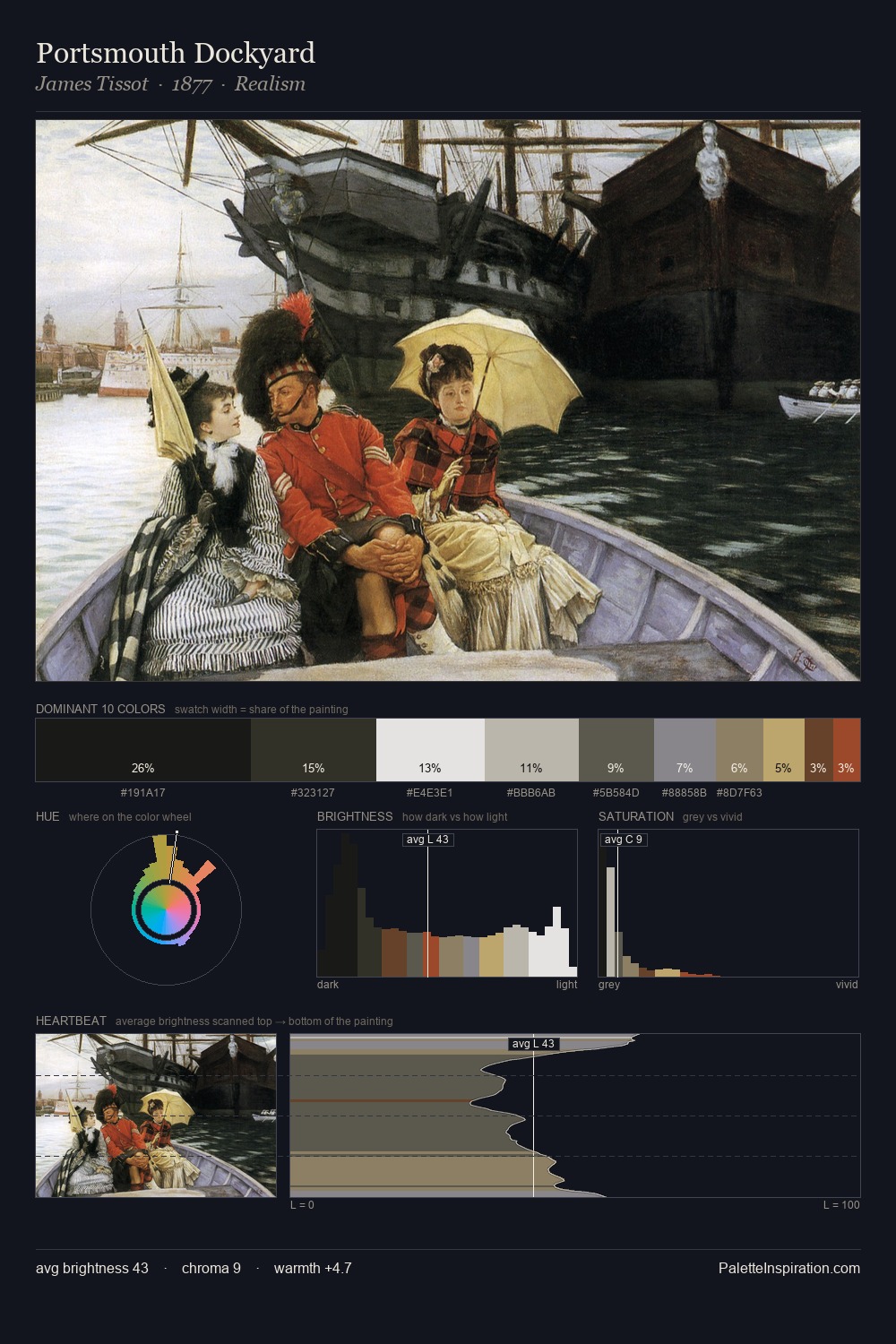Click 'swatch width = share of the painting' note

pyautogui.click(x=262, y=710)
